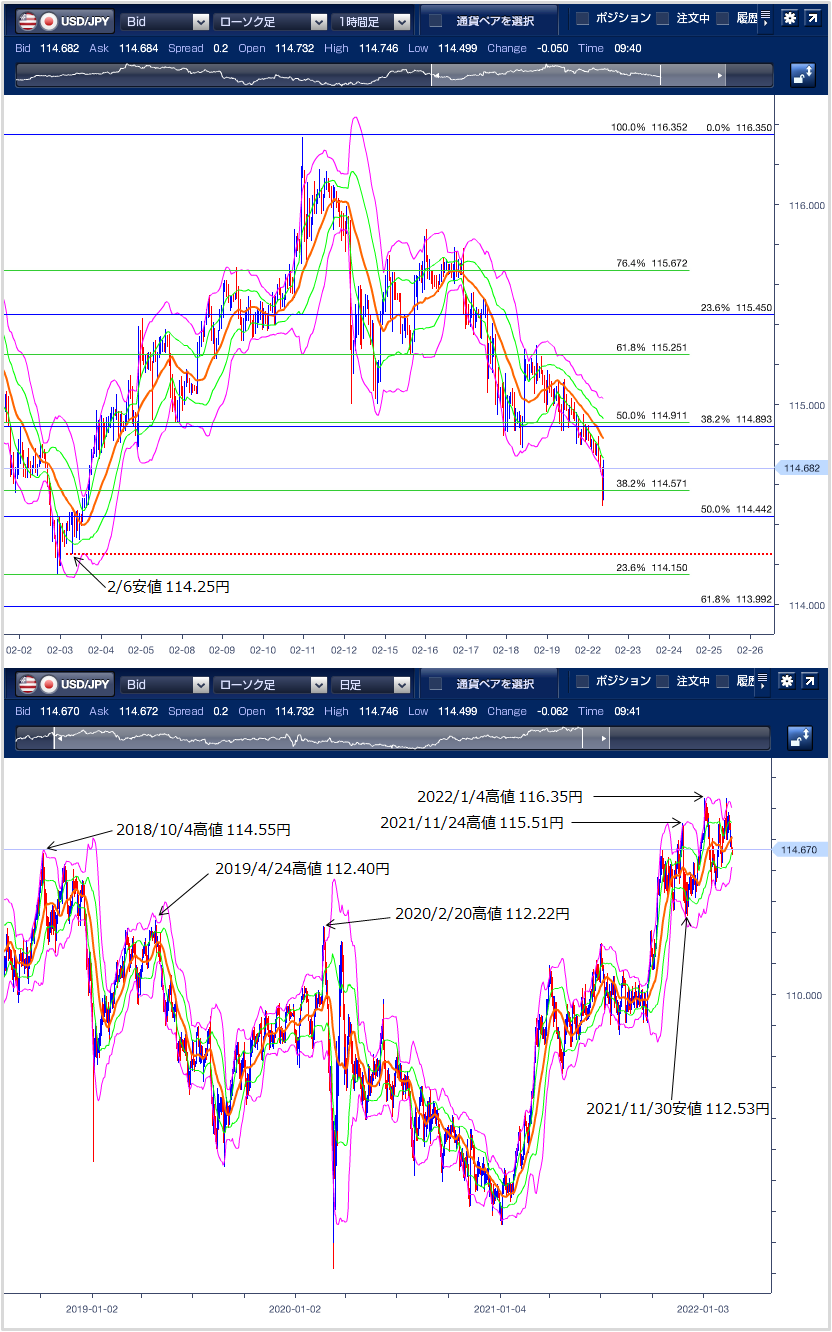The height and width of the screenshot is (1332, 832).
Task: Open settings gear on the daily chart
Action: 789,682
